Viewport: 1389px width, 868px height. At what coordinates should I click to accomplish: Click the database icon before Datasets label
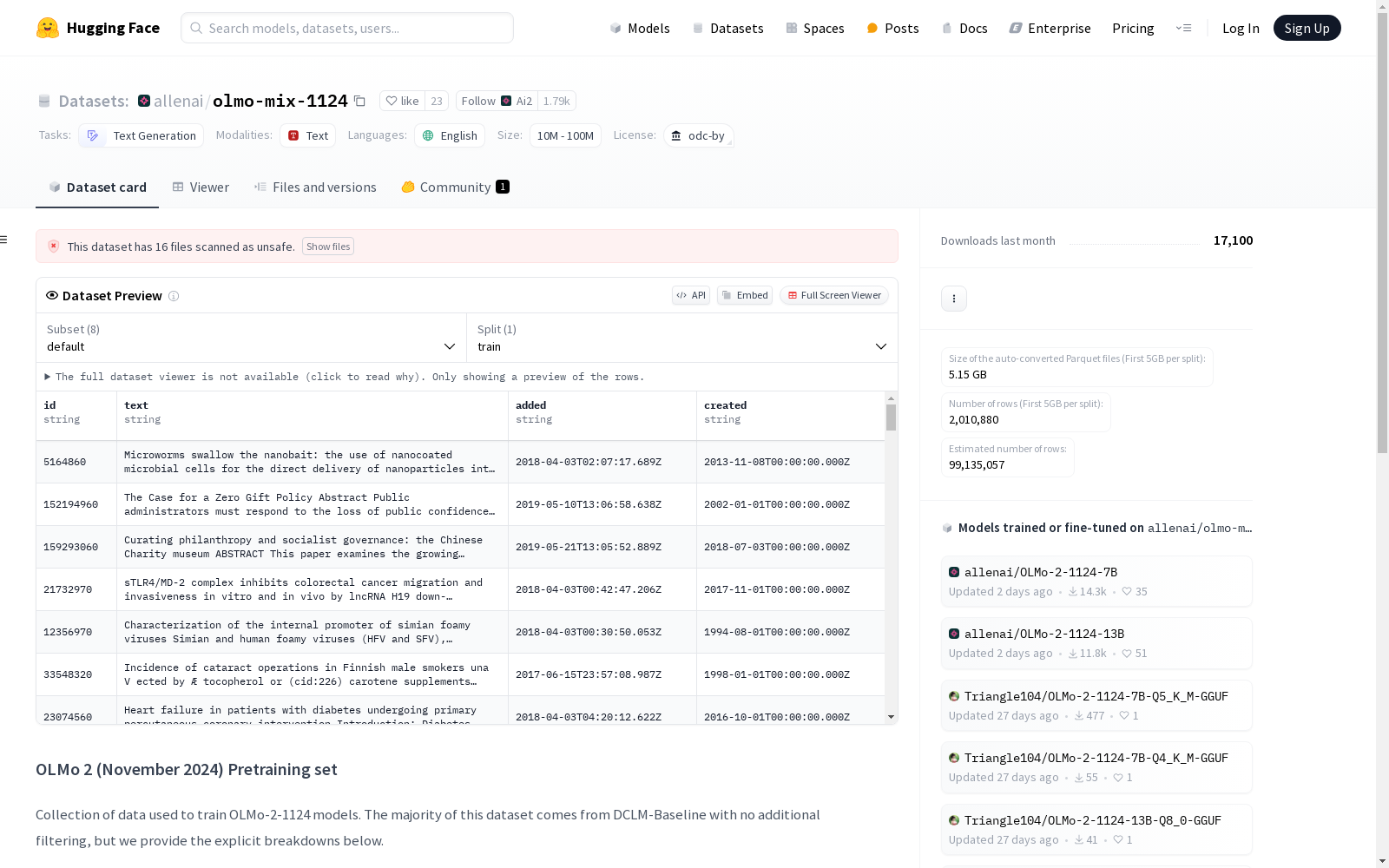(44, 102)
